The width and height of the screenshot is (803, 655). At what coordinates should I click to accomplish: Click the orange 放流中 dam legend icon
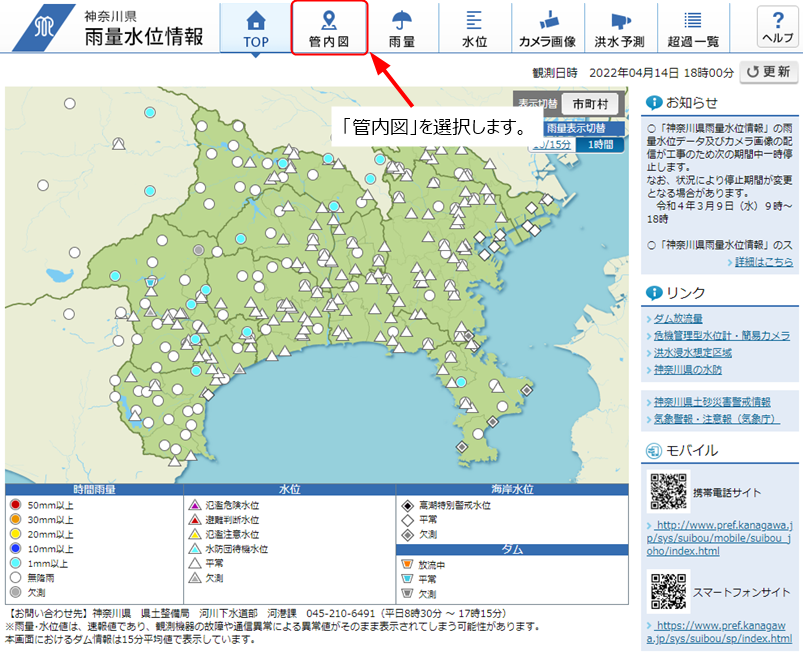click(407, 564)
